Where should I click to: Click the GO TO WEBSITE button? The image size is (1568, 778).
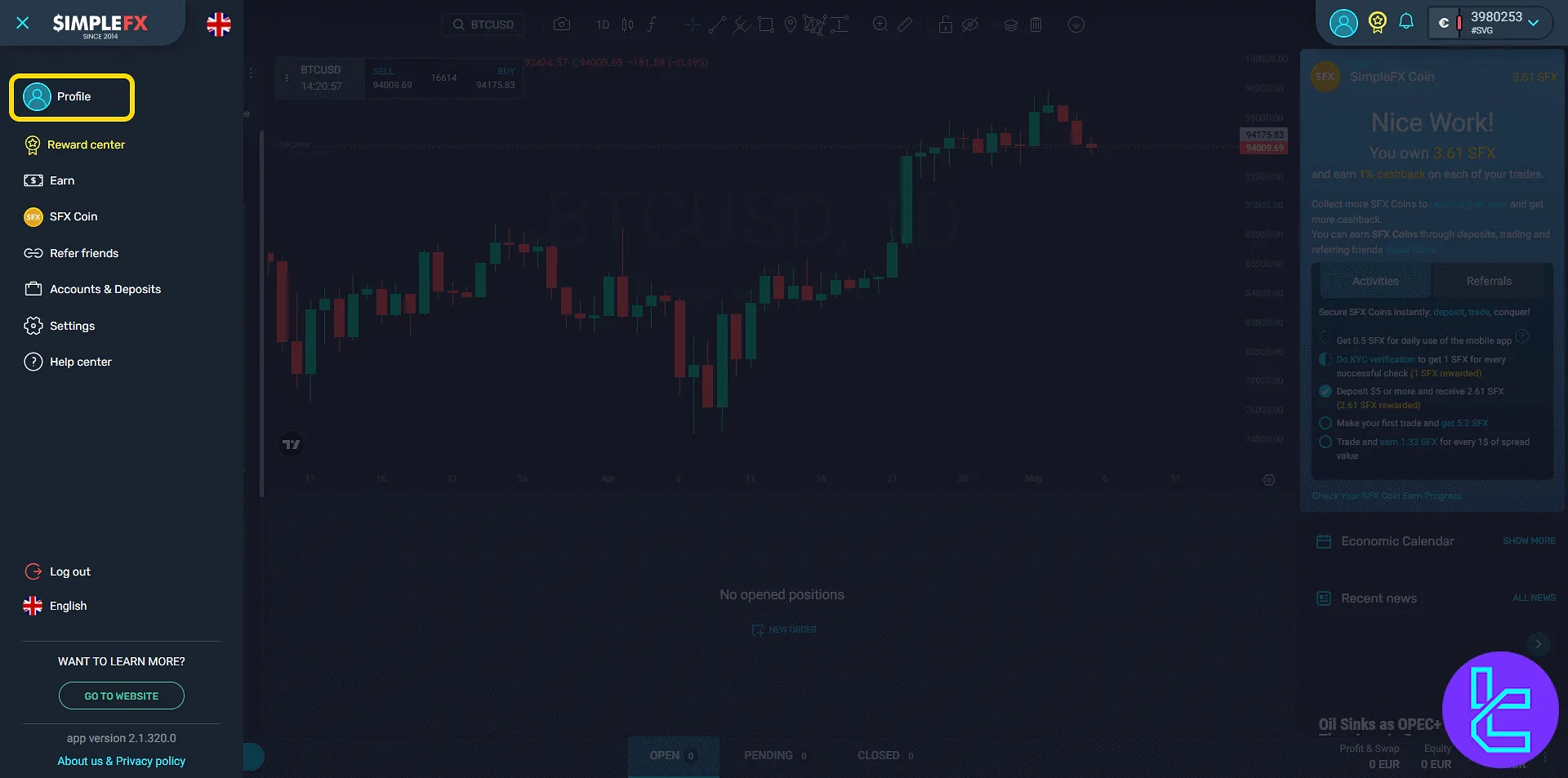[x=122, y=696]
